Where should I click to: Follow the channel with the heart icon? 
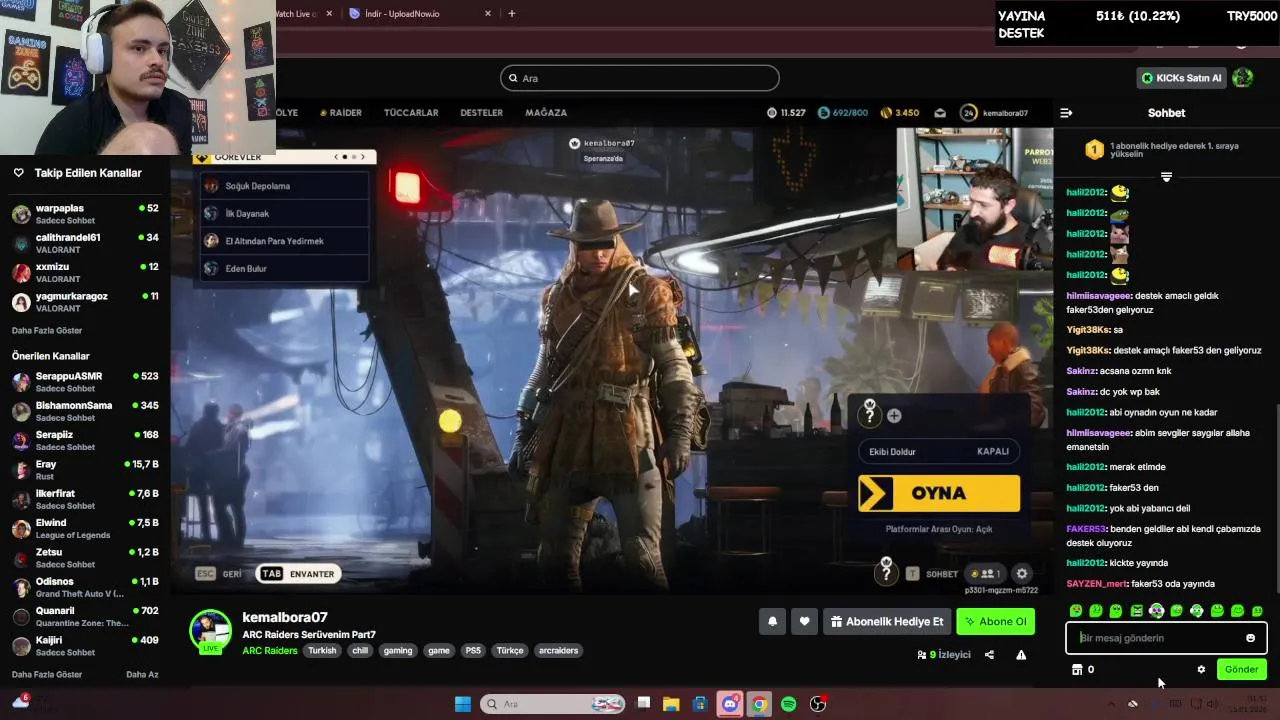point(804,622)
